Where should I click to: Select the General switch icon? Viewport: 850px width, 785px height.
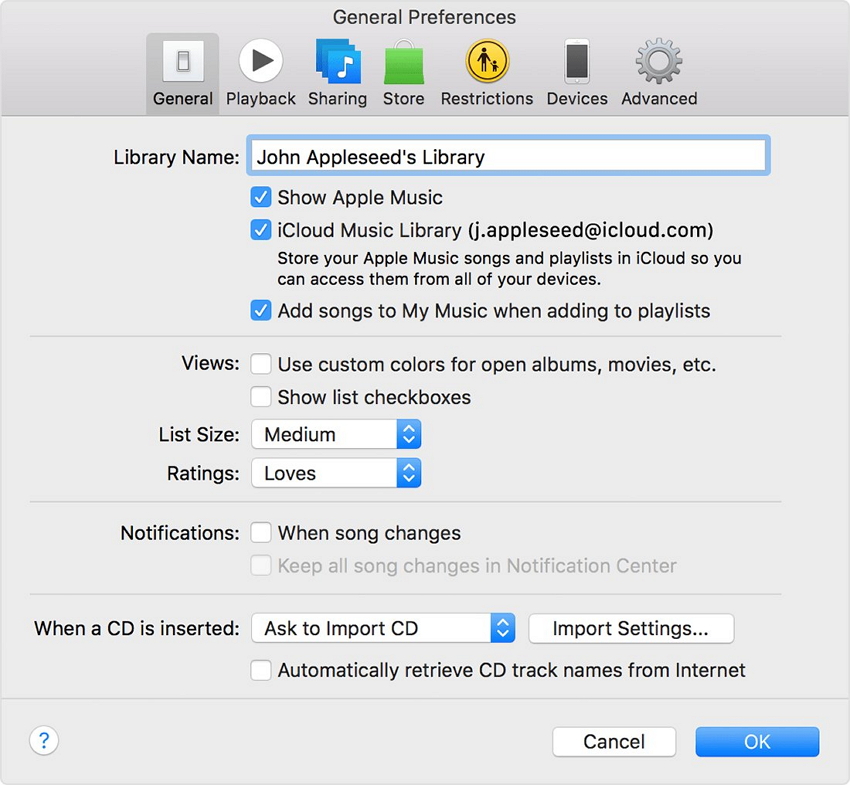tap(183, 62)
